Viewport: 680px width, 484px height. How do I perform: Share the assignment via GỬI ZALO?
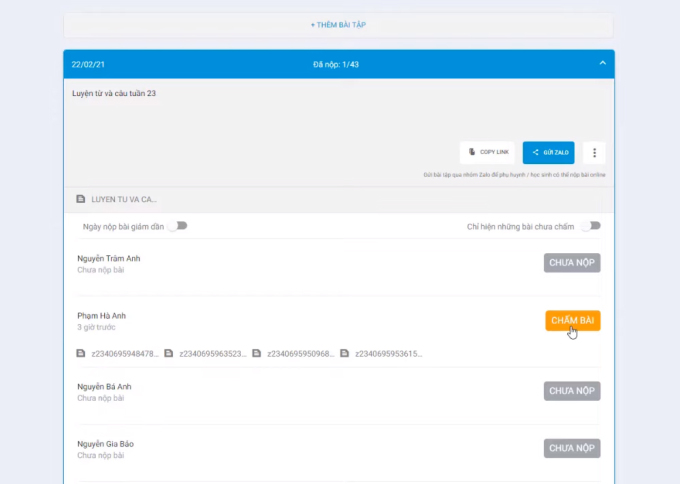coord(548,152)
